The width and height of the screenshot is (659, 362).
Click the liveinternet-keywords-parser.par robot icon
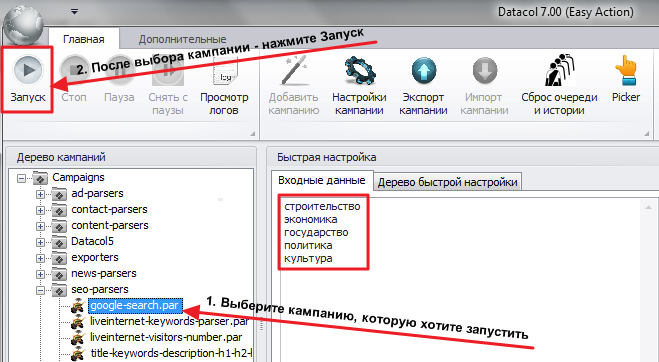tap(78, 322)
